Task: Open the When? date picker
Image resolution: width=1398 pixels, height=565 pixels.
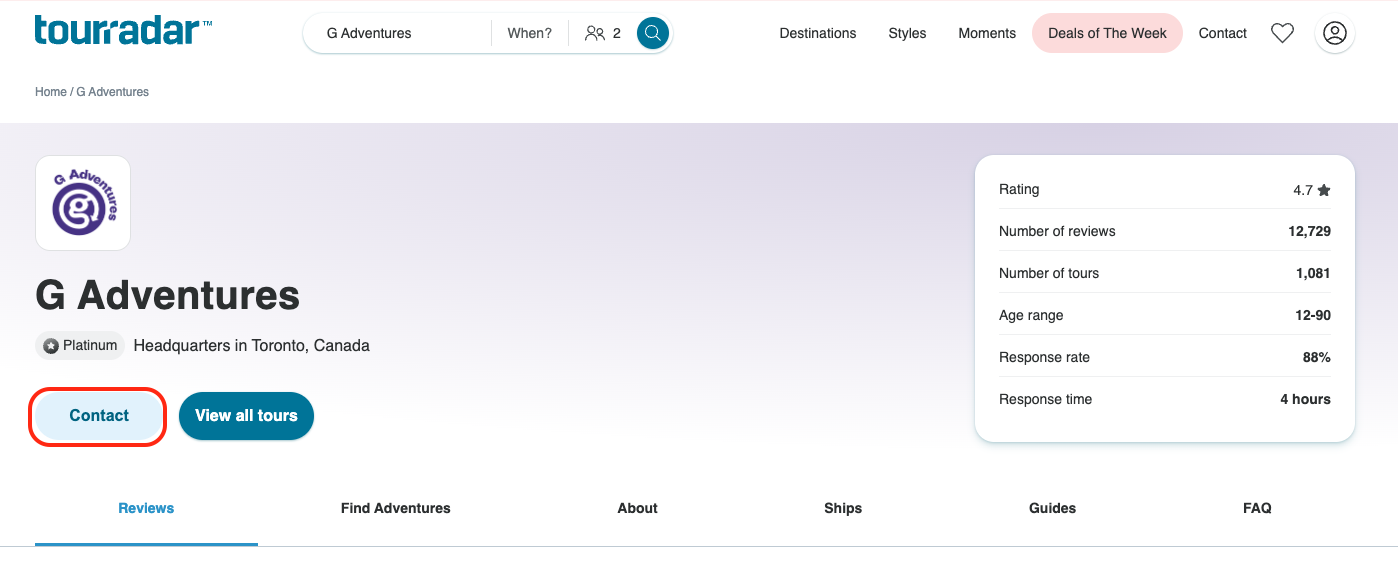Action: (x=530, y=33)
